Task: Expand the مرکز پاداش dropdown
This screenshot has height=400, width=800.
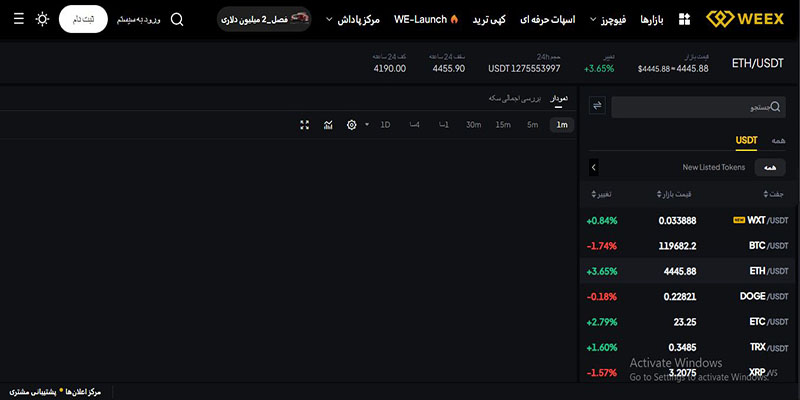Action: coord(353,20)
